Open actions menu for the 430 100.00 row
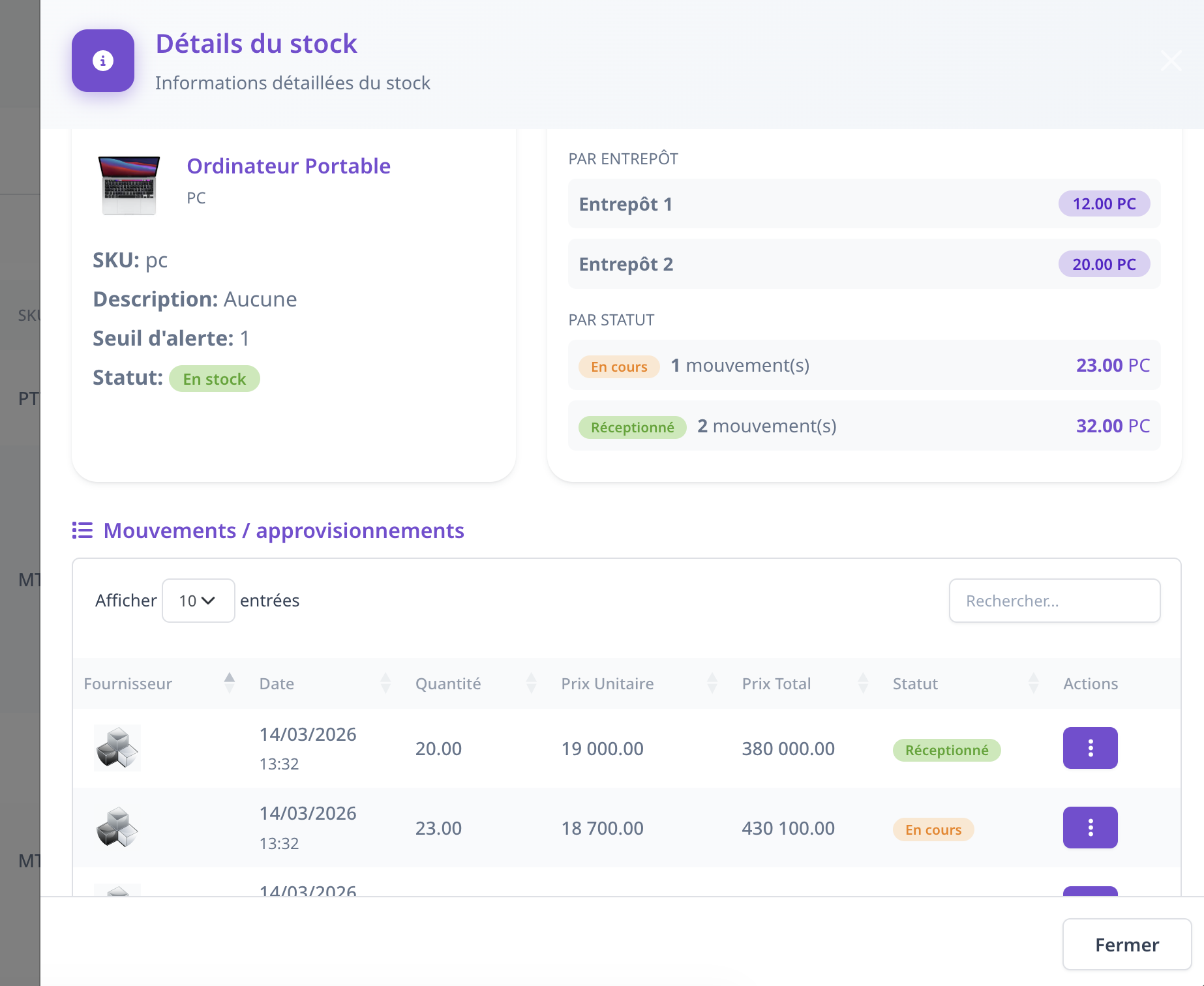The width and height of the screenshot is (1204, 986). [1090, 828]
